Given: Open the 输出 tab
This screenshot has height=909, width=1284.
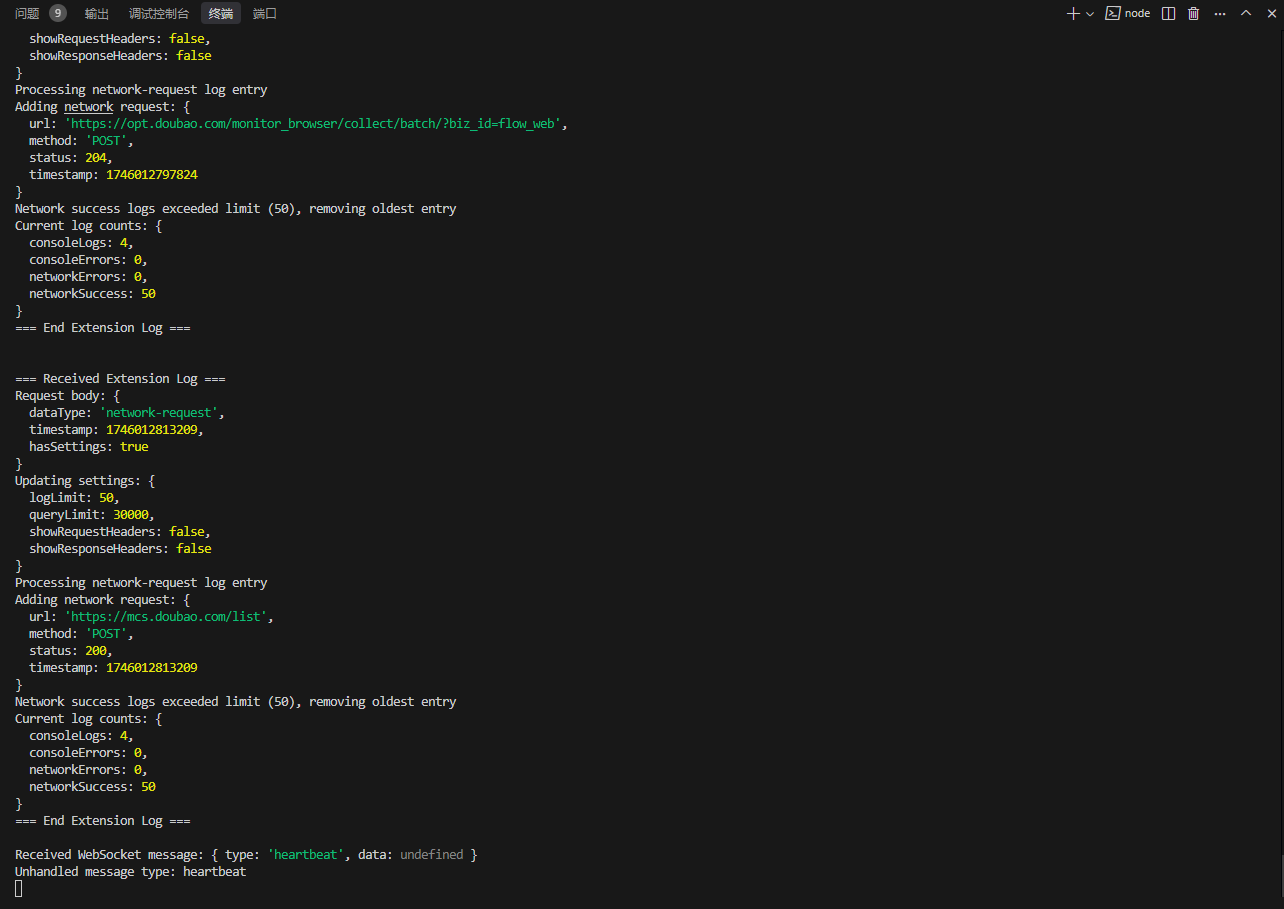Looking at the screenshot, I should [x=97, y=14].
